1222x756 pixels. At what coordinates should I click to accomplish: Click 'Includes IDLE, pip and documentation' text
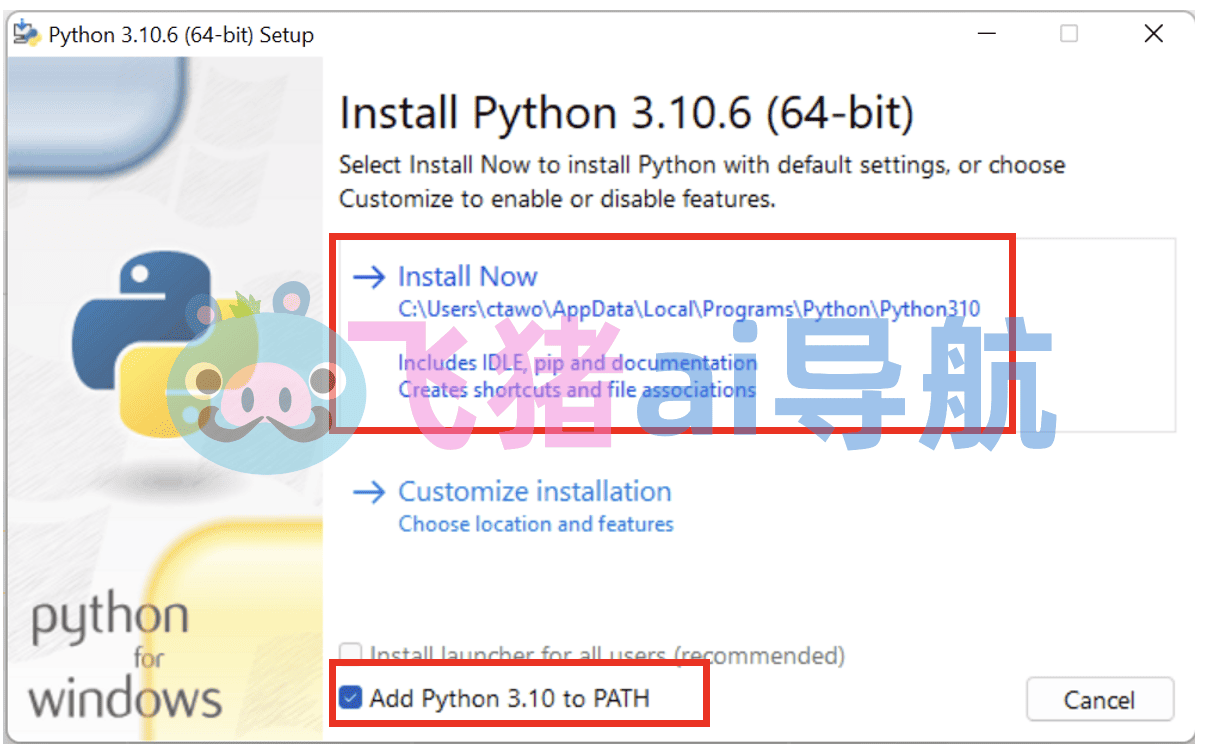577,362
